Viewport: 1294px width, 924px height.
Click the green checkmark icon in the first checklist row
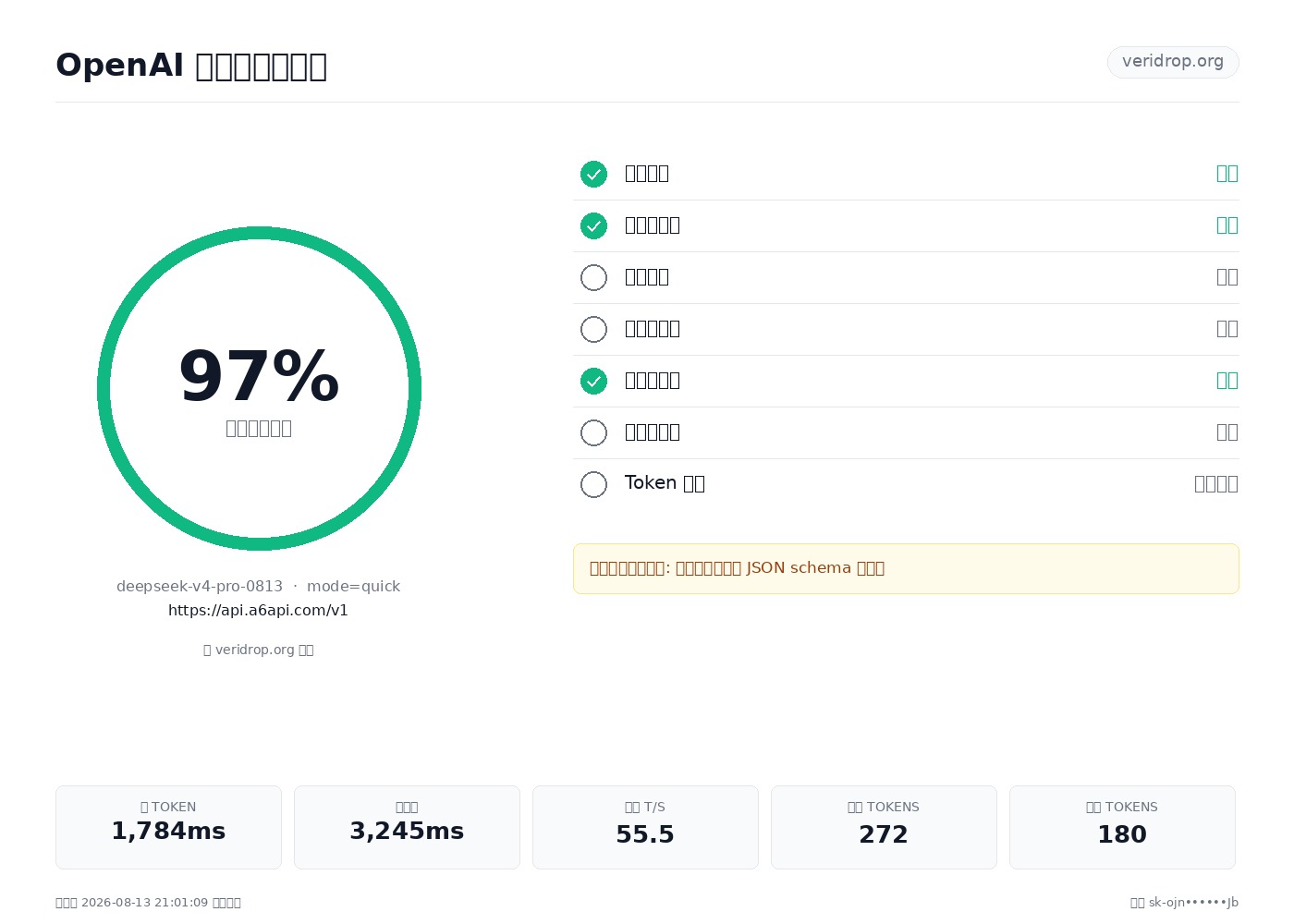coord(593,174)
